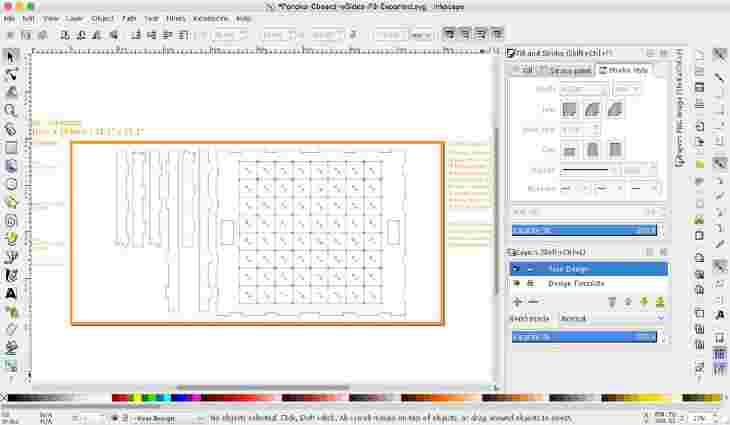Image resolution: width=730 pixels, height=425 pixels.
Task: Select round cap button
Action: [x=592, y=150]
